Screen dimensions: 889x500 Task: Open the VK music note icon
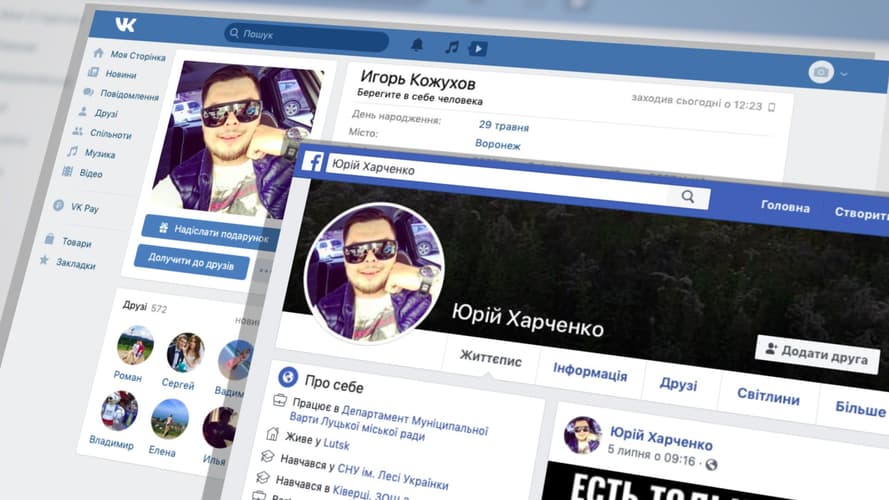(451, 46)
